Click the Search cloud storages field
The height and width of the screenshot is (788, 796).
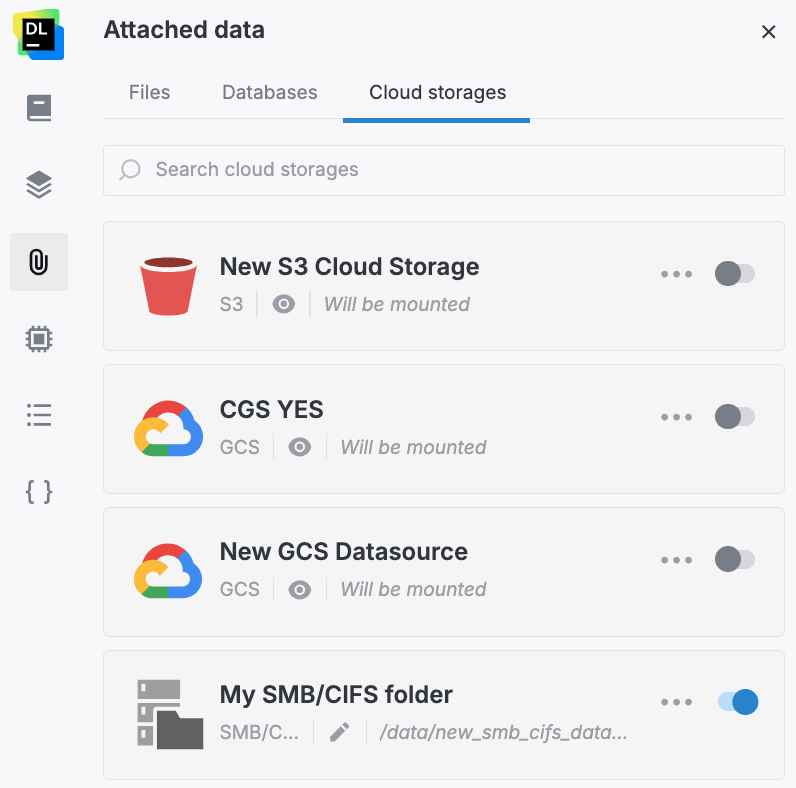coord(444,170)
